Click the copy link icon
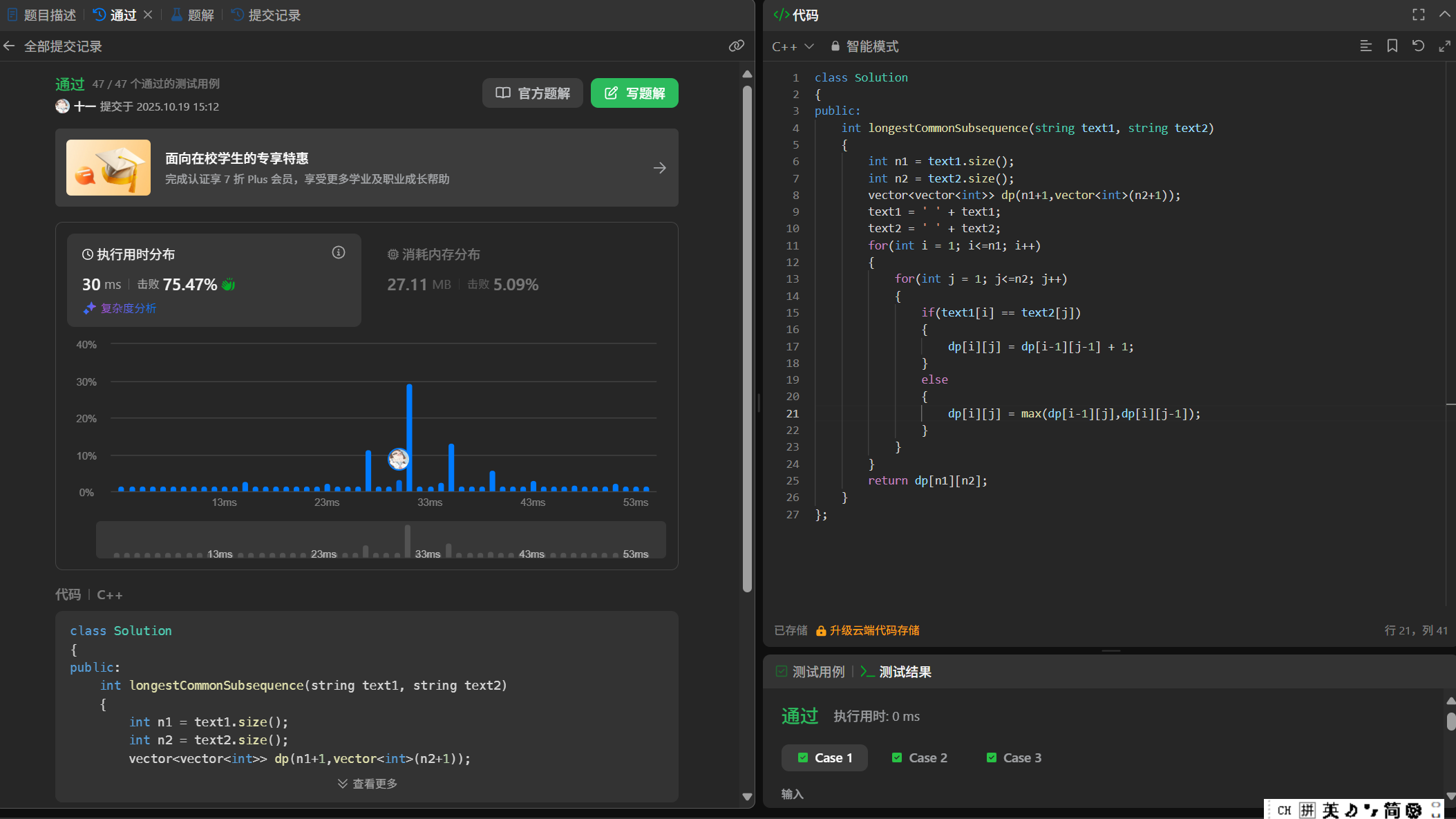 click(x=736, y=46)
